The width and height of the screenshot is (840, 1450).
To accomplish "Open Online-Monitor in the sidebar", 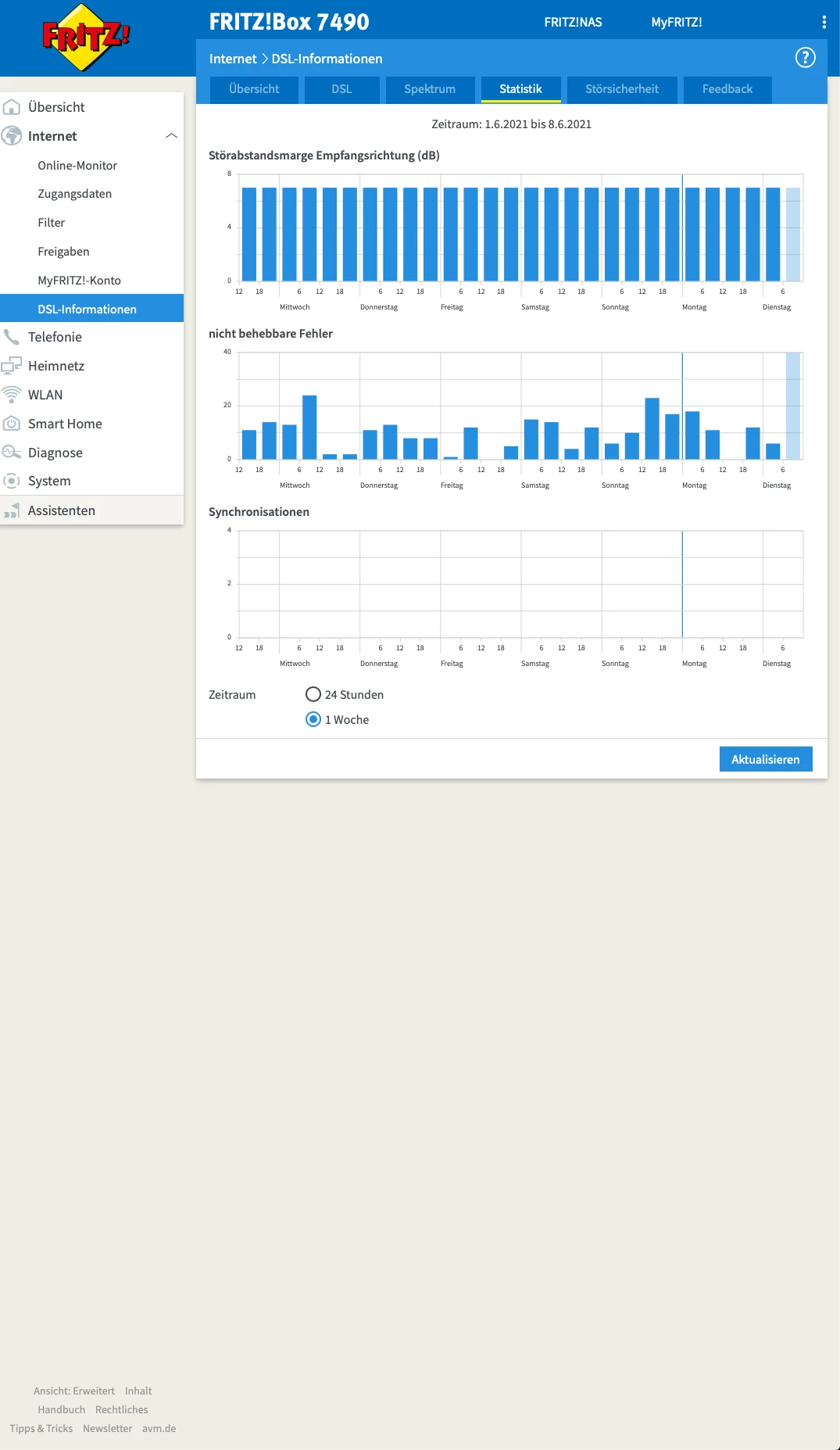I will coord(77,166).
